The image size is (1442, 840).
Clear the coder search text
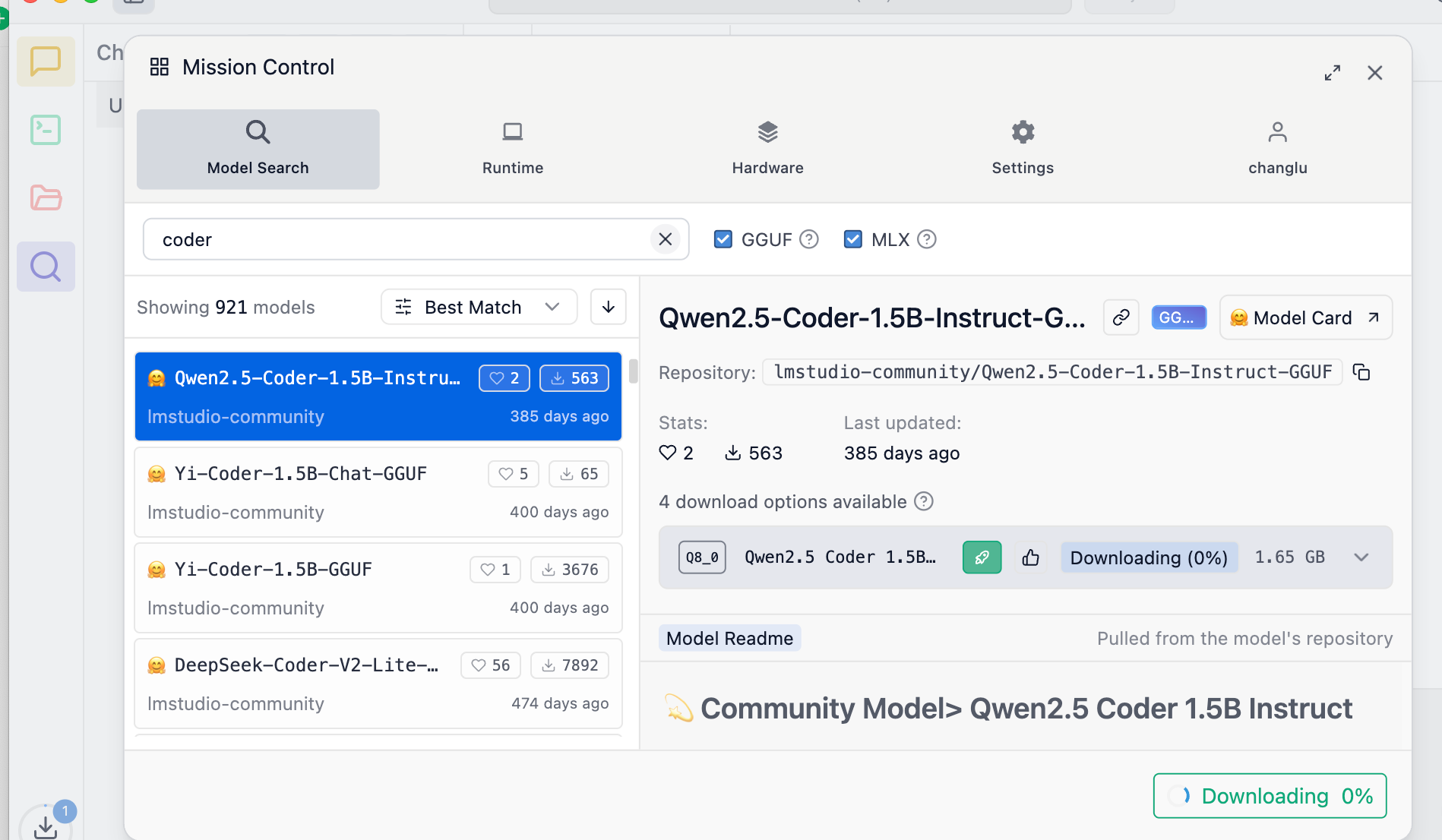tap(666, 239)
